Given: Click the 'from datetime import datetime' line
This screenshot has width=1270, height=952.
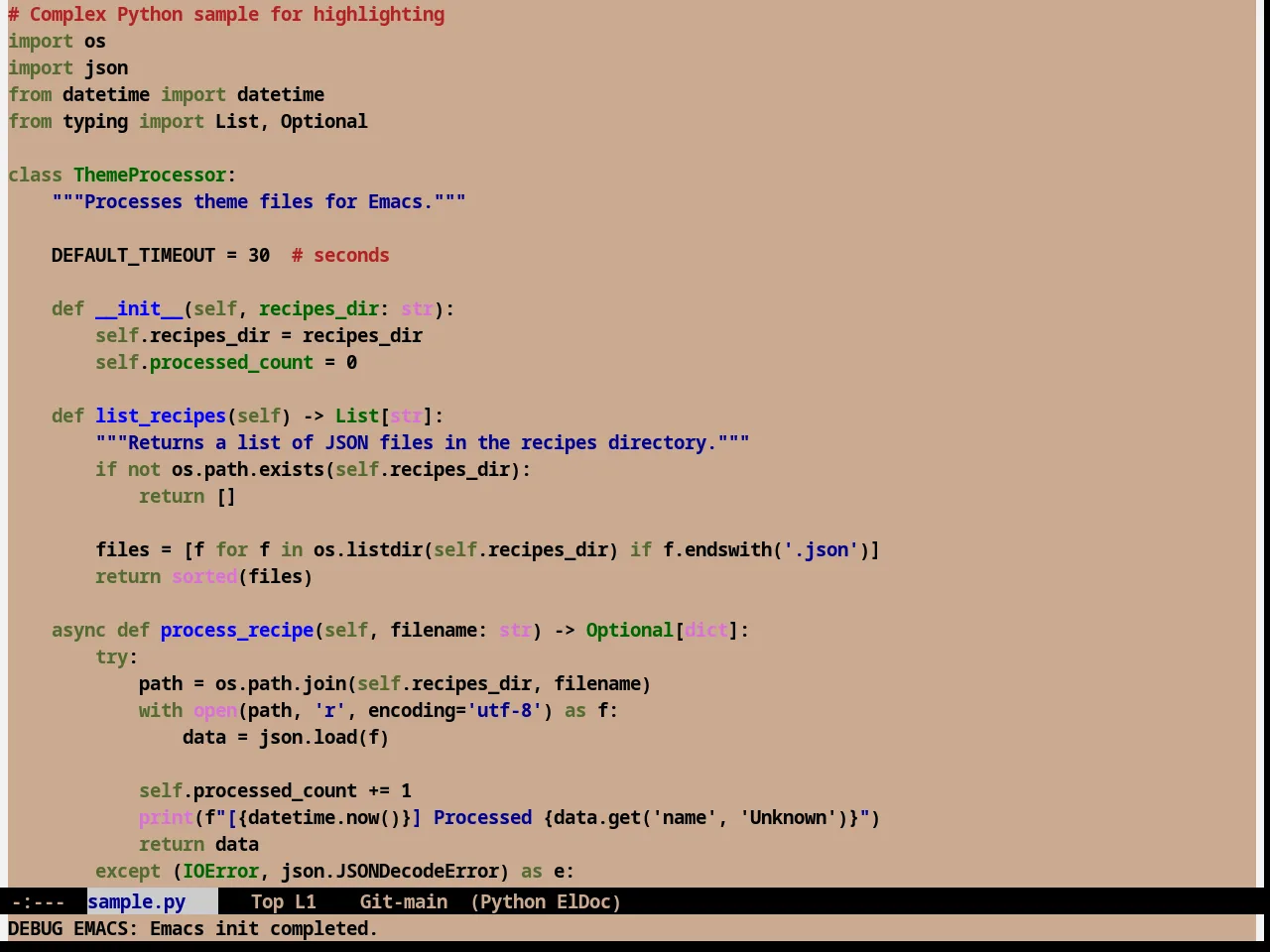Looking at the screenshot, I should [167, 94].
